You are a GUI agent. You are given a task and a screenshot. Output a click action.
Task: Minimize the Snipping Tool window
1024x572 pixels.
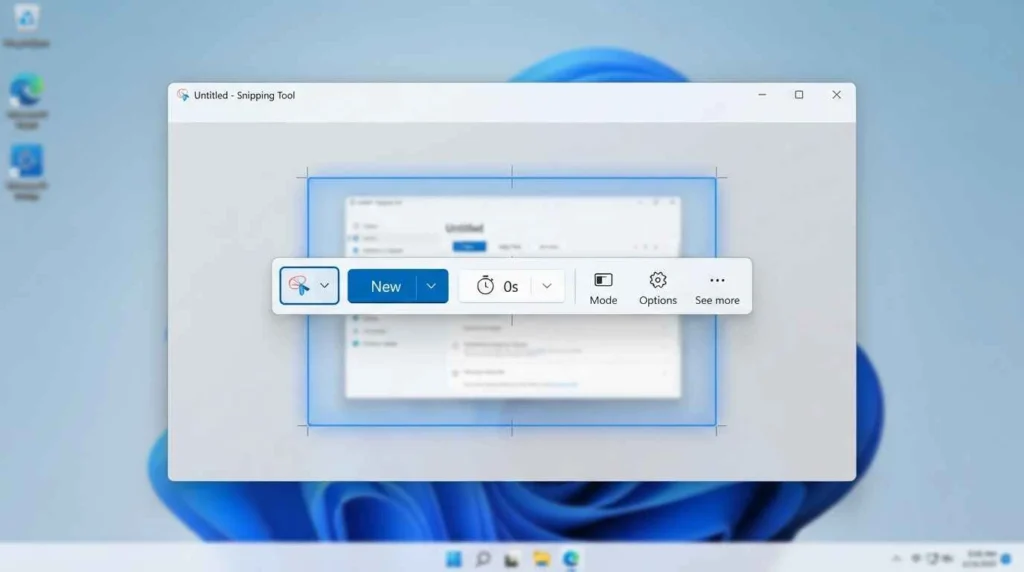coord(762,95)
